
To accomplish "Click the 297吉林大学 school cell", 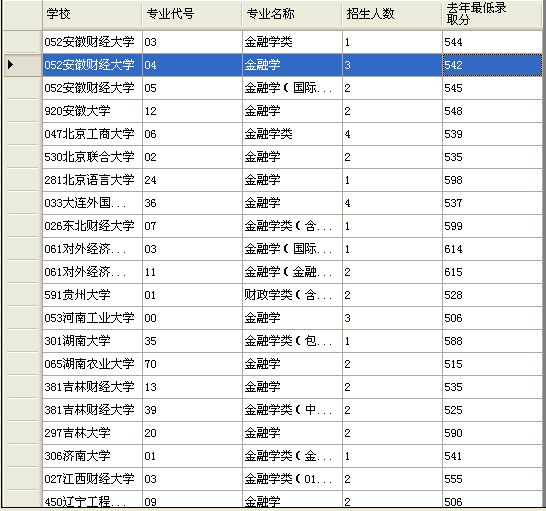I will pyautogui.click(x=92, y=433).
